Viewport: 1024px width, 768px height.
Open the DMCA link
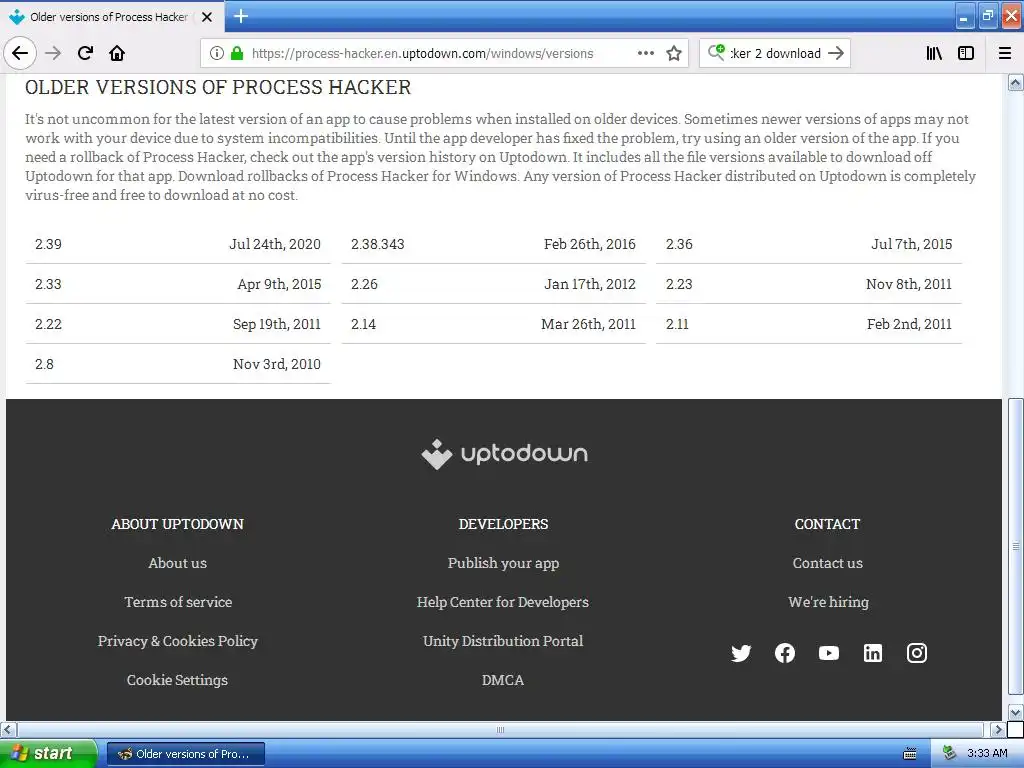(x=503, y=680)
